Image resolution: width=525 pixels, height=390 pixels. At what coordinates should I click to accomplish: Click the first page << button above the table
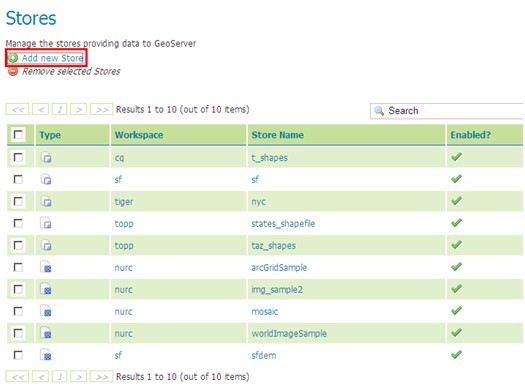(17, 109)
